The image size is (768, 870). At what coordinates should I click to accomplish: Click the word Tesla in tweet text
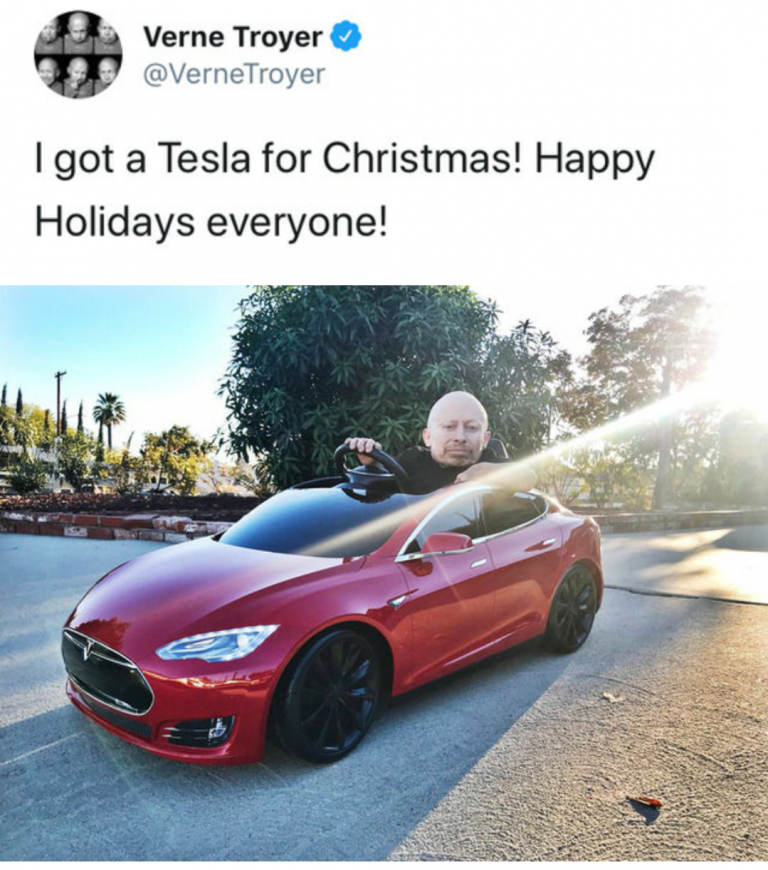tap(204, 159)
